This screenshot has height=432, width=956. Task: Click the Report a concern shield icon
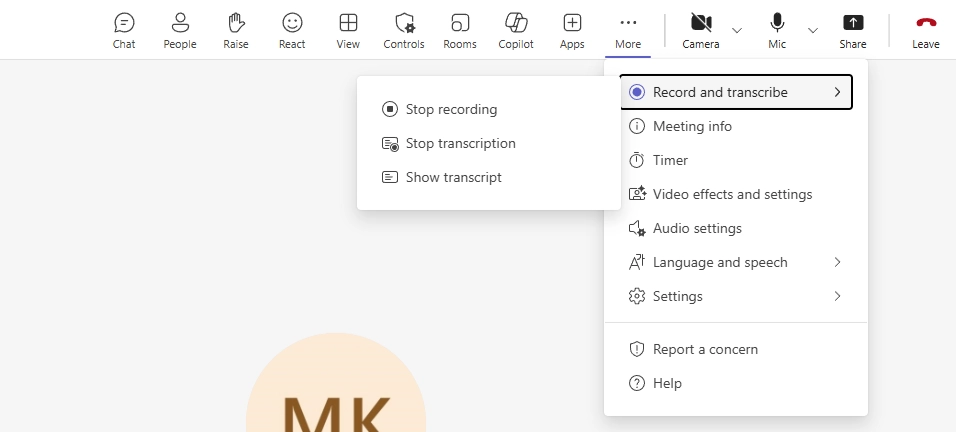(x=637, y=349)
